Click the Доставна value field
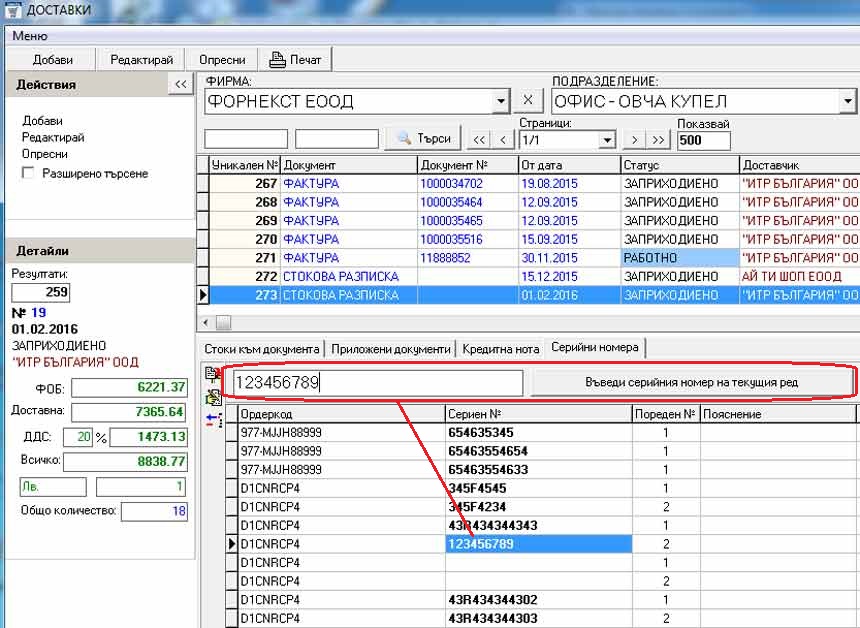The height and width of the screenshot is (628, 860). (129, 412)
